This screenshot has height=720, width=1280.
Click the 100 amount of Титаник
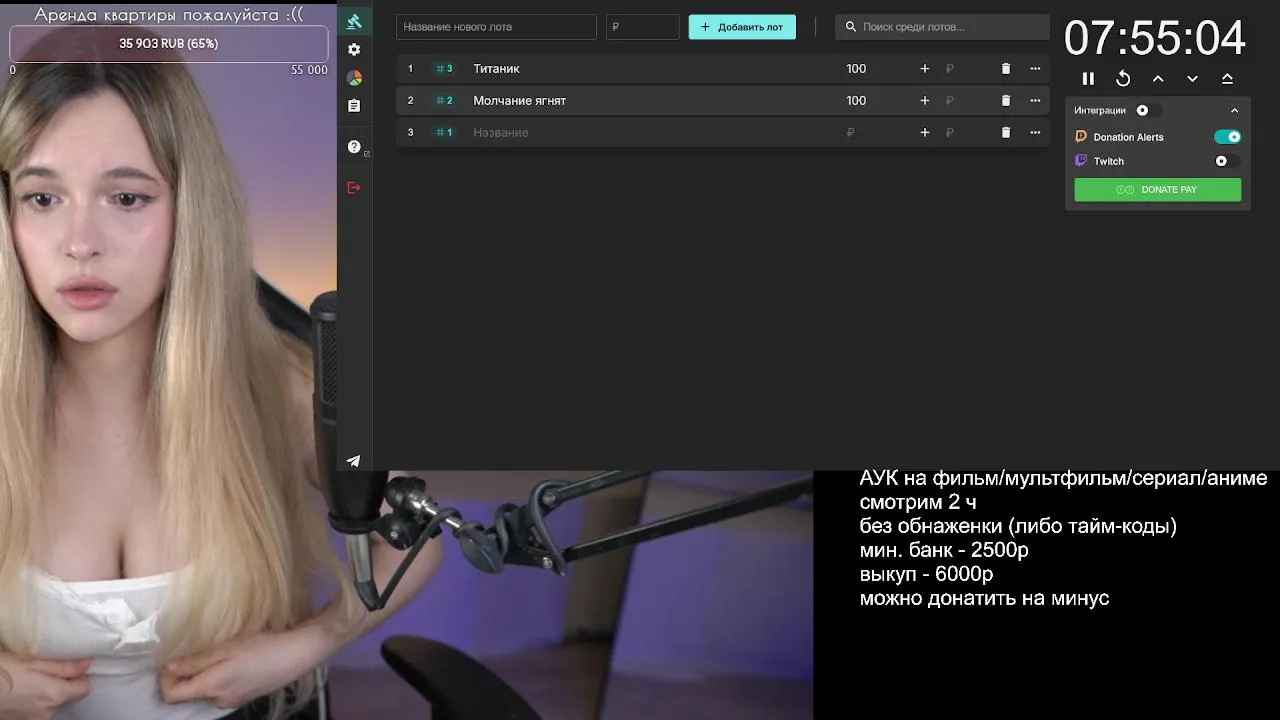coord(856,69)
